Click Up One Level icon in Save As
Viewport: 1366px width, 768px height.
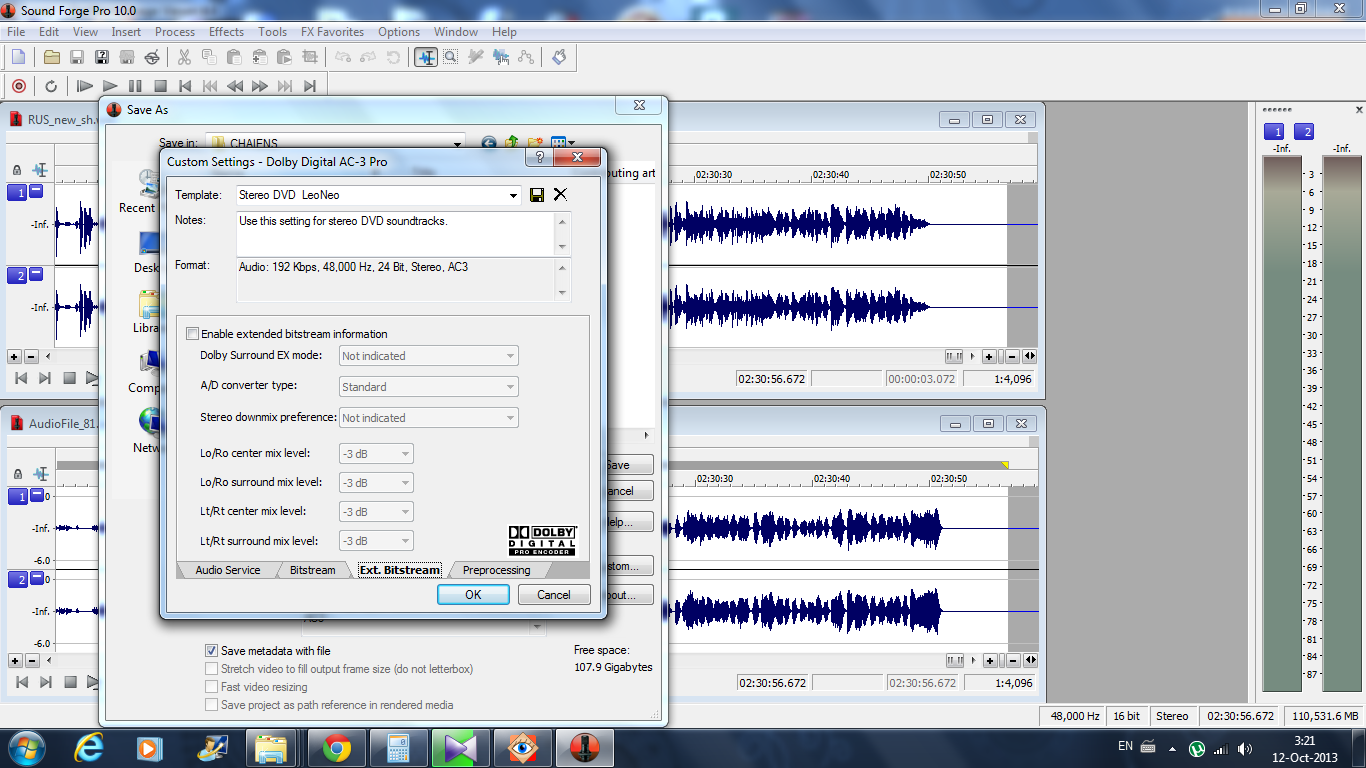click(512, 144)
